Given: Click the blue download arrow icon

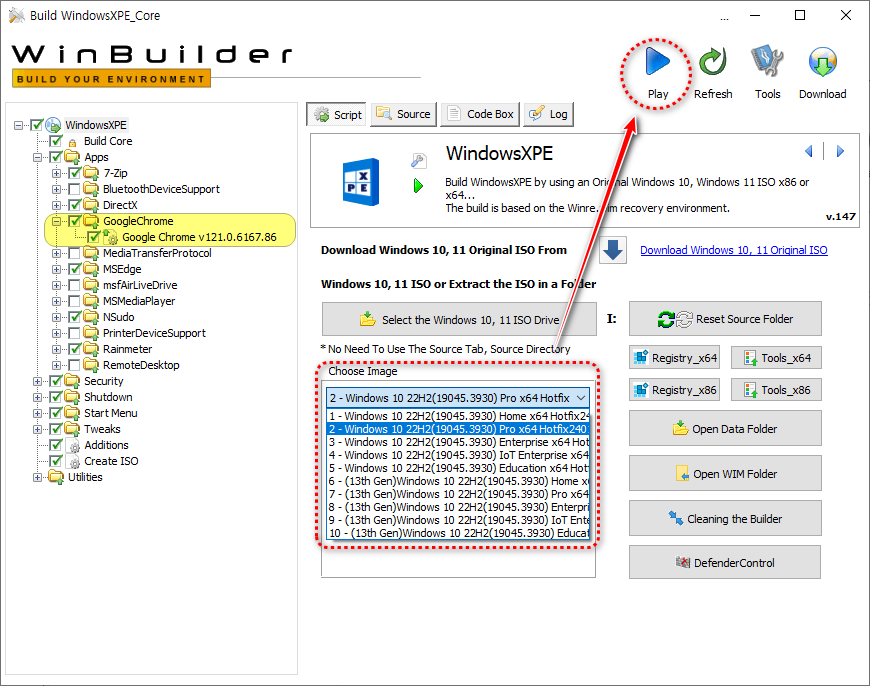Looking at the screenshot, I should (x=613, y=250).
